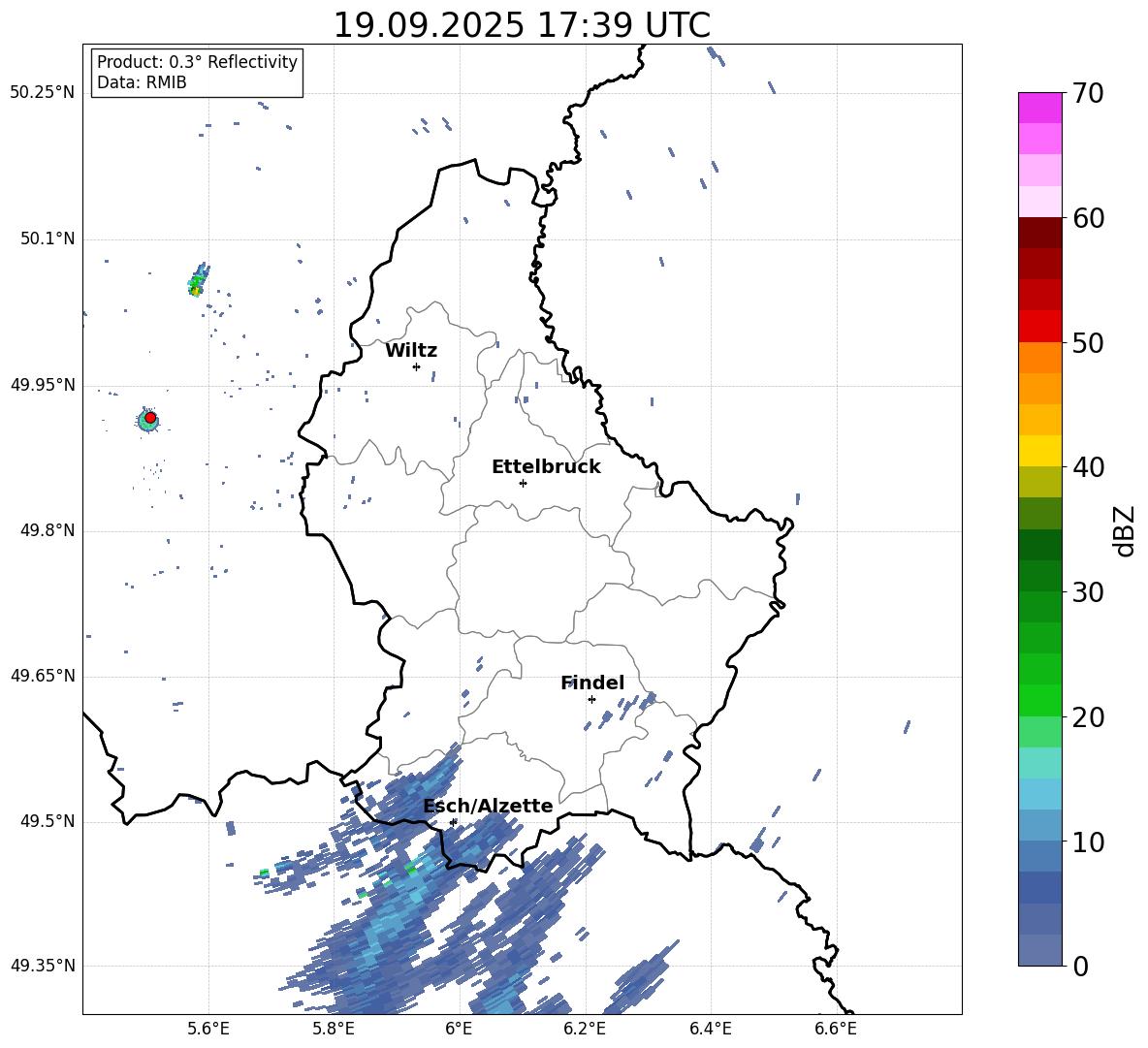
Task: Click the 6°E longitude tick label
Action: click(459, 1029)
